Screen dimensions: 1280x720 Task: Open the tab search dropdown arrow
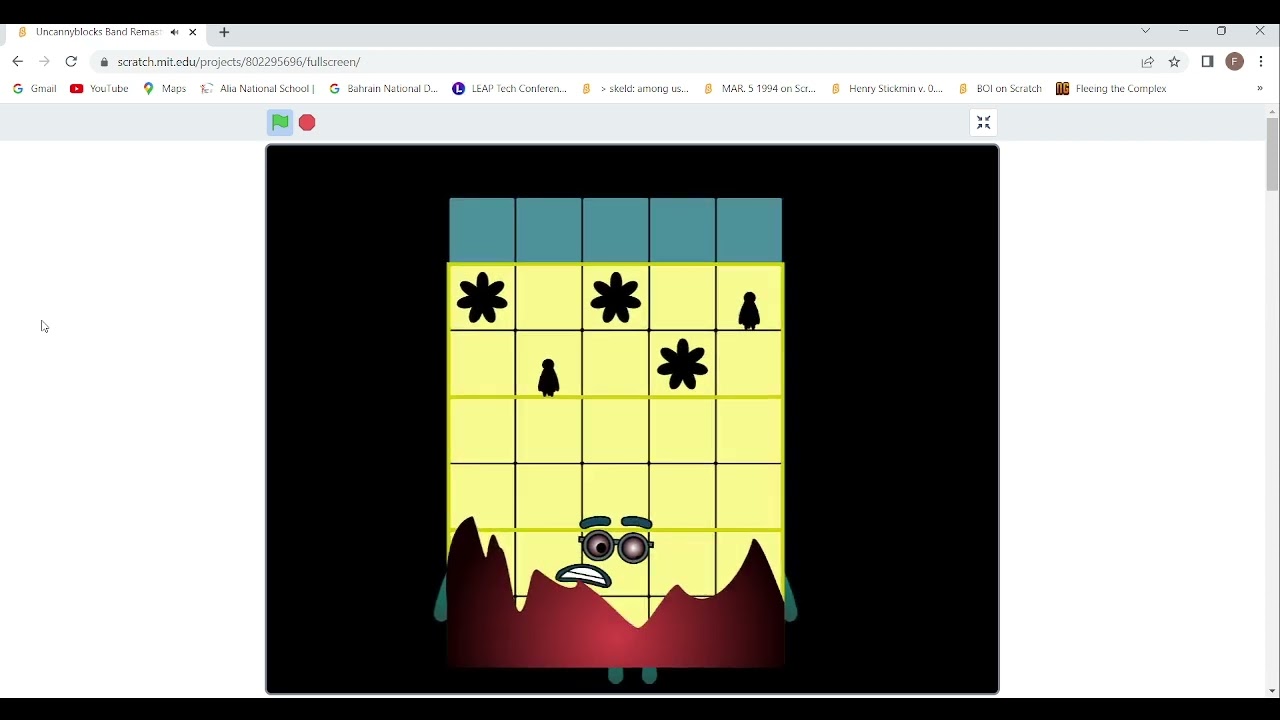coord(1146,31)
